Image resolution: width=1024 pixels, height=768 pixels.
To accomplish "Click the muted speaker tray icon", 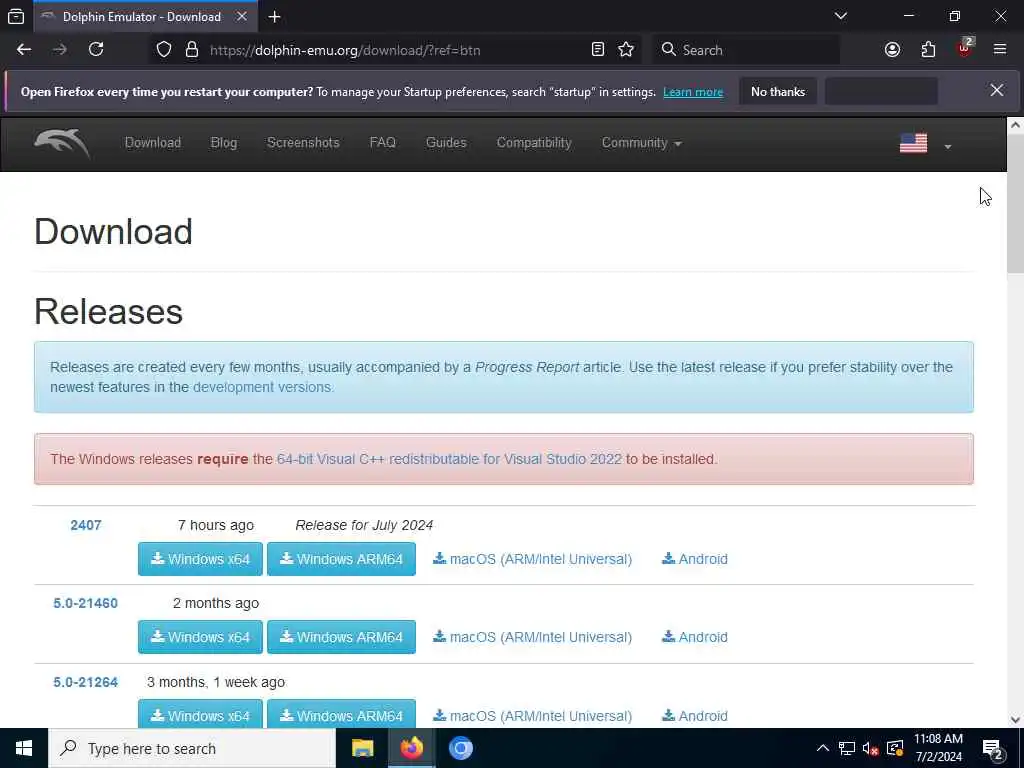I will pyautogui.click(x=870, y=748).
